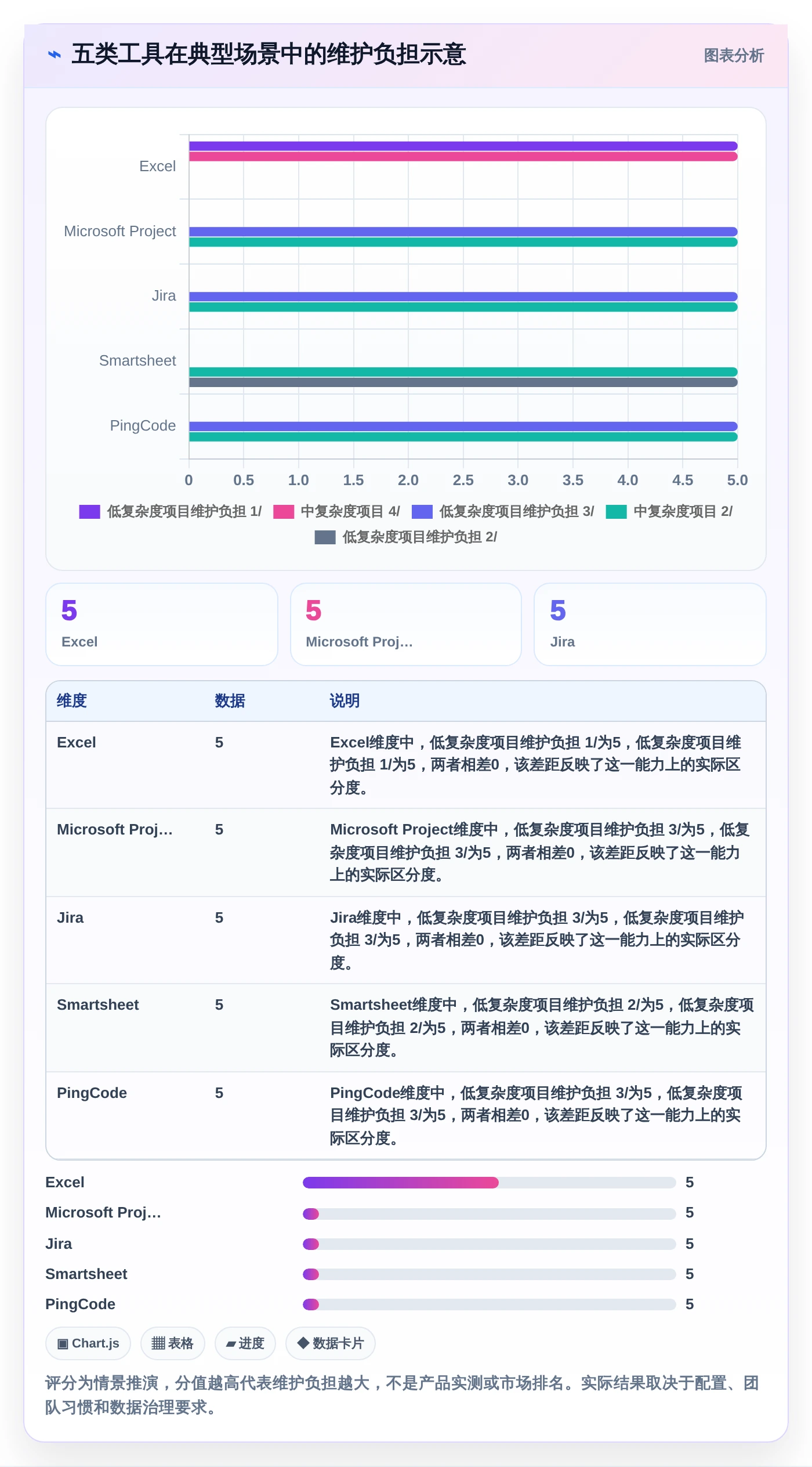Open the Excel data card showing 5
Viewport: 812px width, 1467px height.
click(162, 624)
